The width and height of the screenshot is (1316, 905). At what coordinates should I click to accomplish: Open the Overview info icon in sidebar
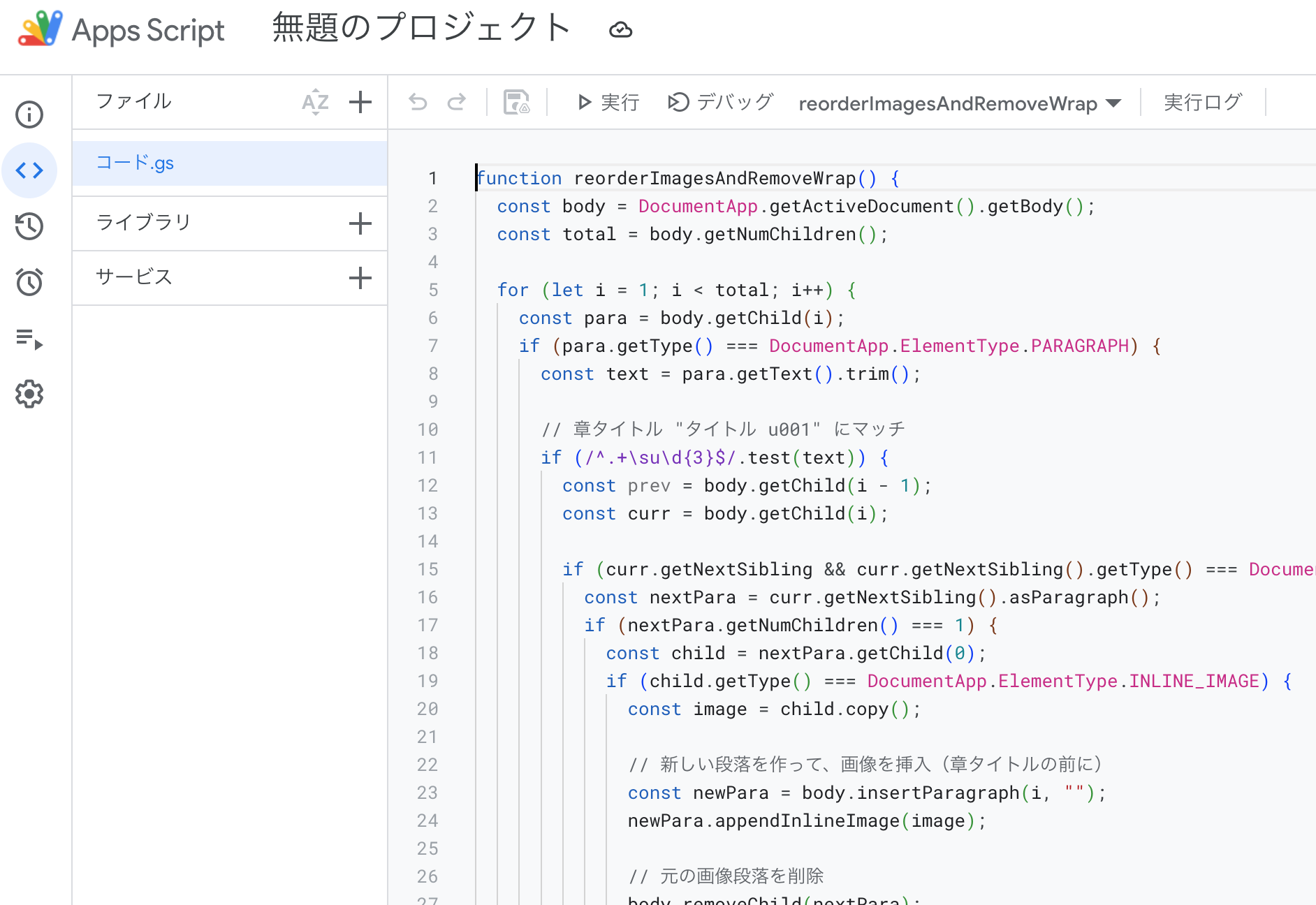[x=29, y=115]
